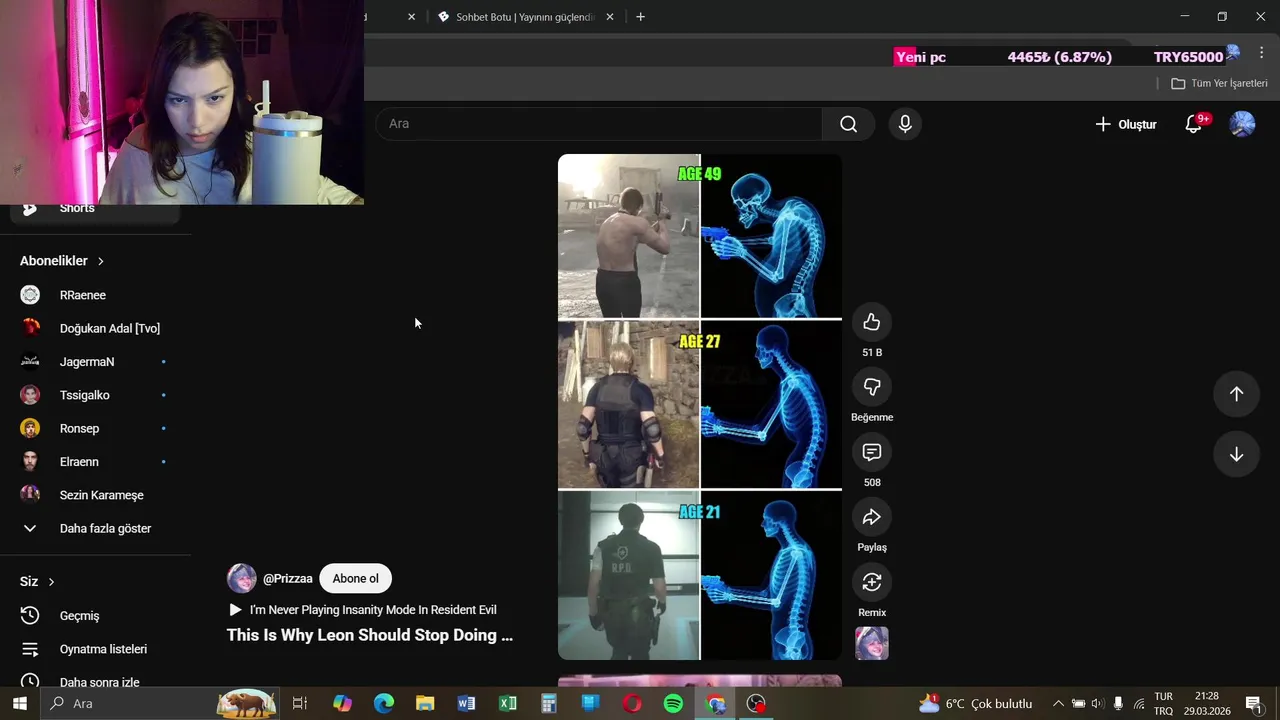Open Excel from the taskbar
The height and width of the screenshot is (720, 1280).
508,704
